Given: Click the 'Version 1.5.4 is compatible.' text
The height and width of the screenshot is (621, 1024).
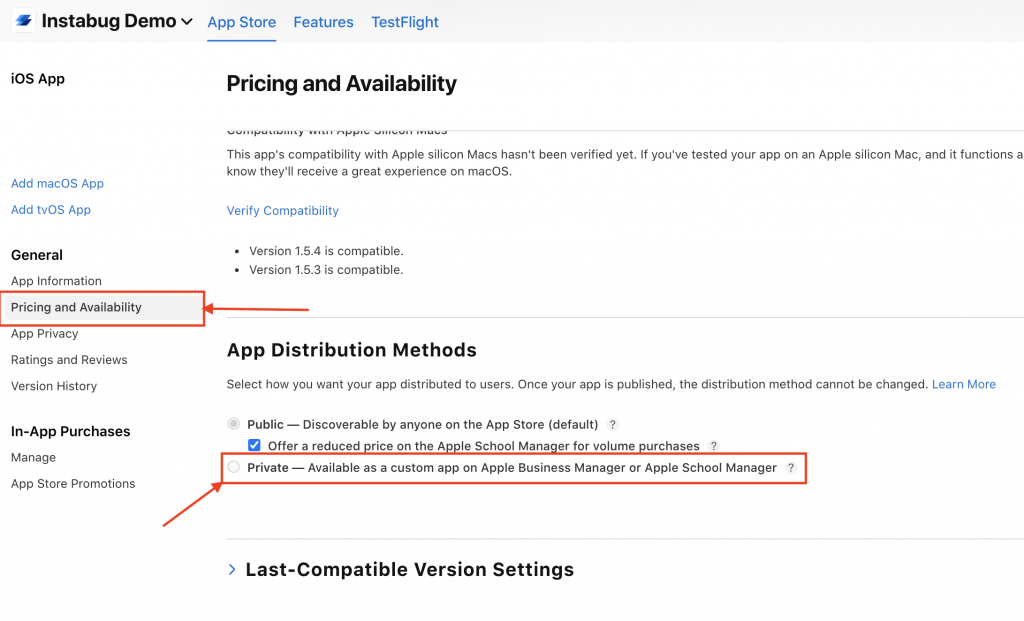Looking at the screenshot, I should (x=326, y=251).
